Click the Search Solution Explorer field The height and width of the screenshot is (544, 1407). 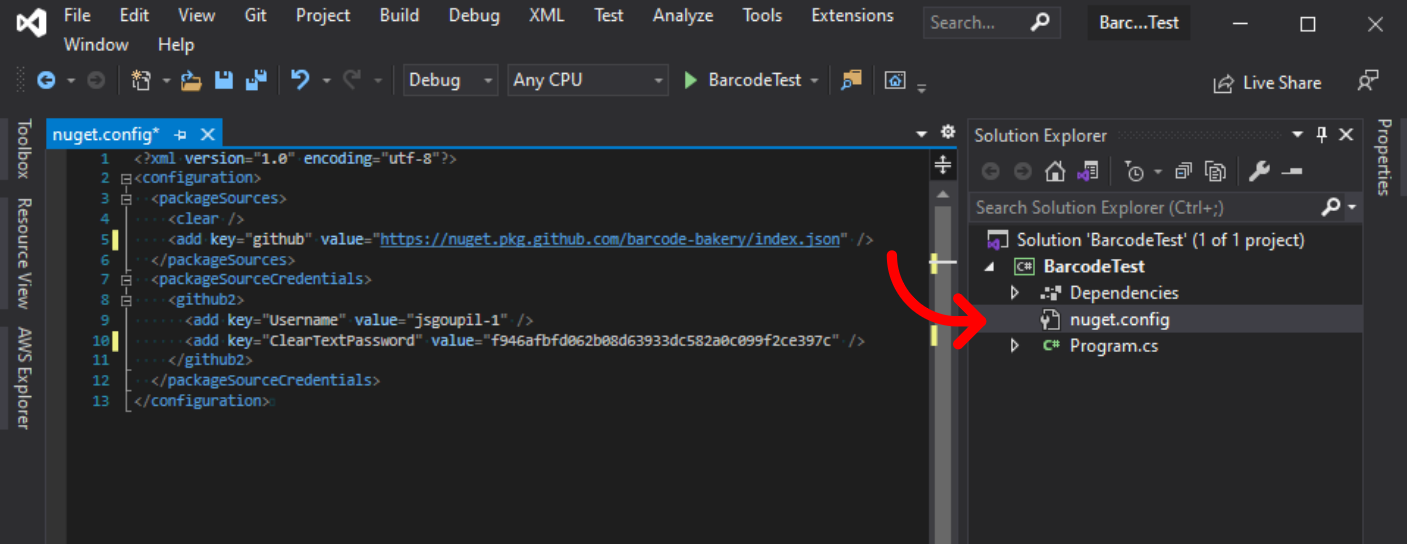pos(1147,207)
